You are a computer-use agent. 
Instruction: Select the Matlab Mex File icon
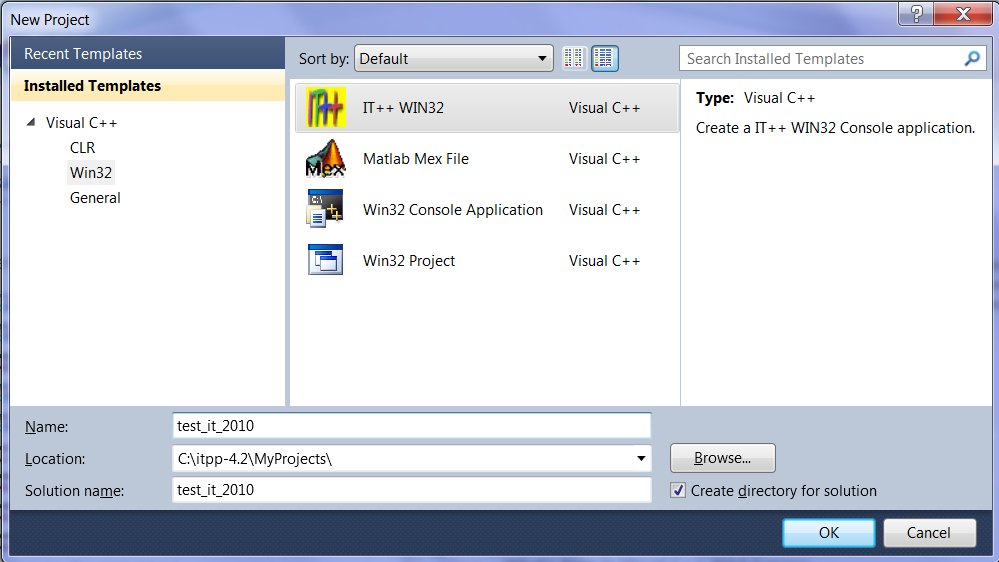click(x=326, y=159)
